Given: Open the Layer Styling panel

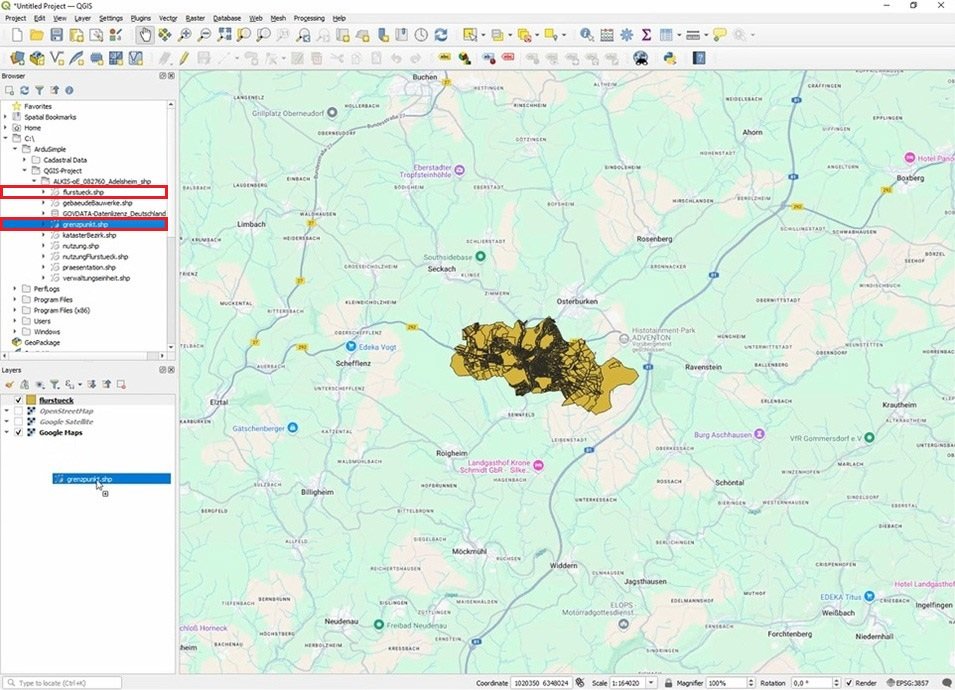Looking at the screenshot, I should coord(10,384).
